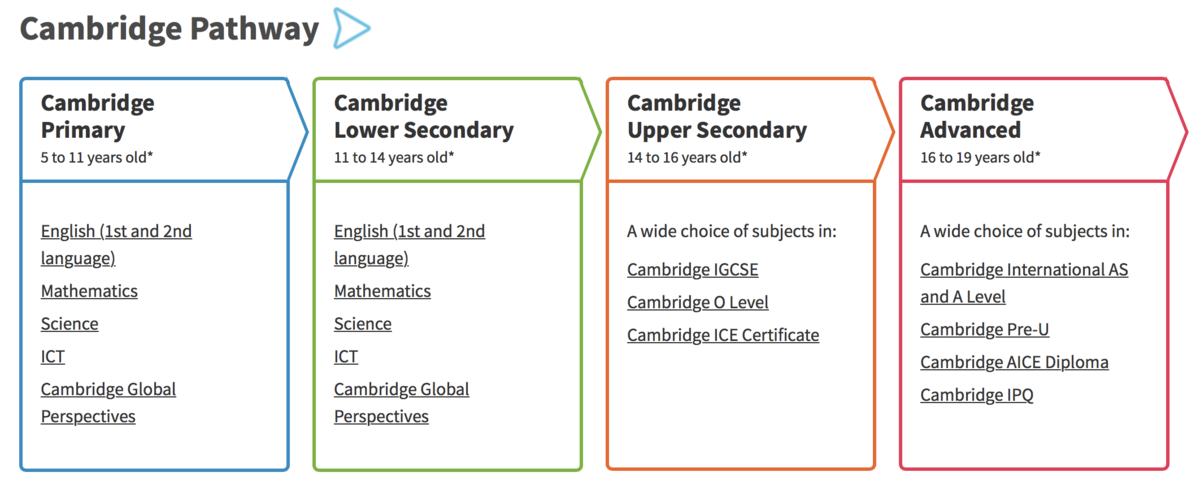Viewport: 1200px width, 481px height.
Task: Click the Cambridge Pre-U link
Action: point(985,329)
